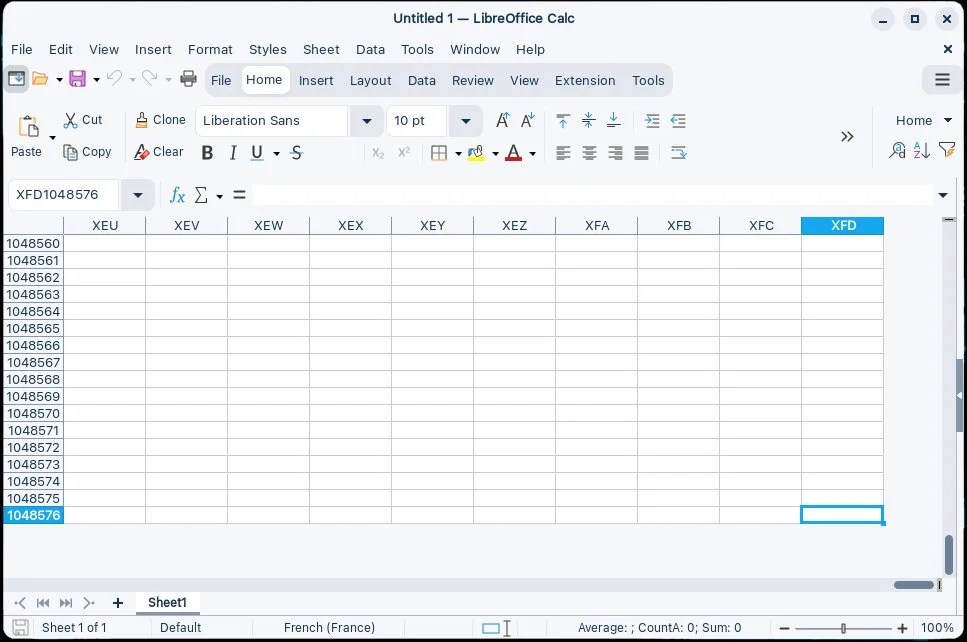This screenshot has width=967, height=642.
Task: Open the AutoFilter icon
Action: [x=946, y=150]
